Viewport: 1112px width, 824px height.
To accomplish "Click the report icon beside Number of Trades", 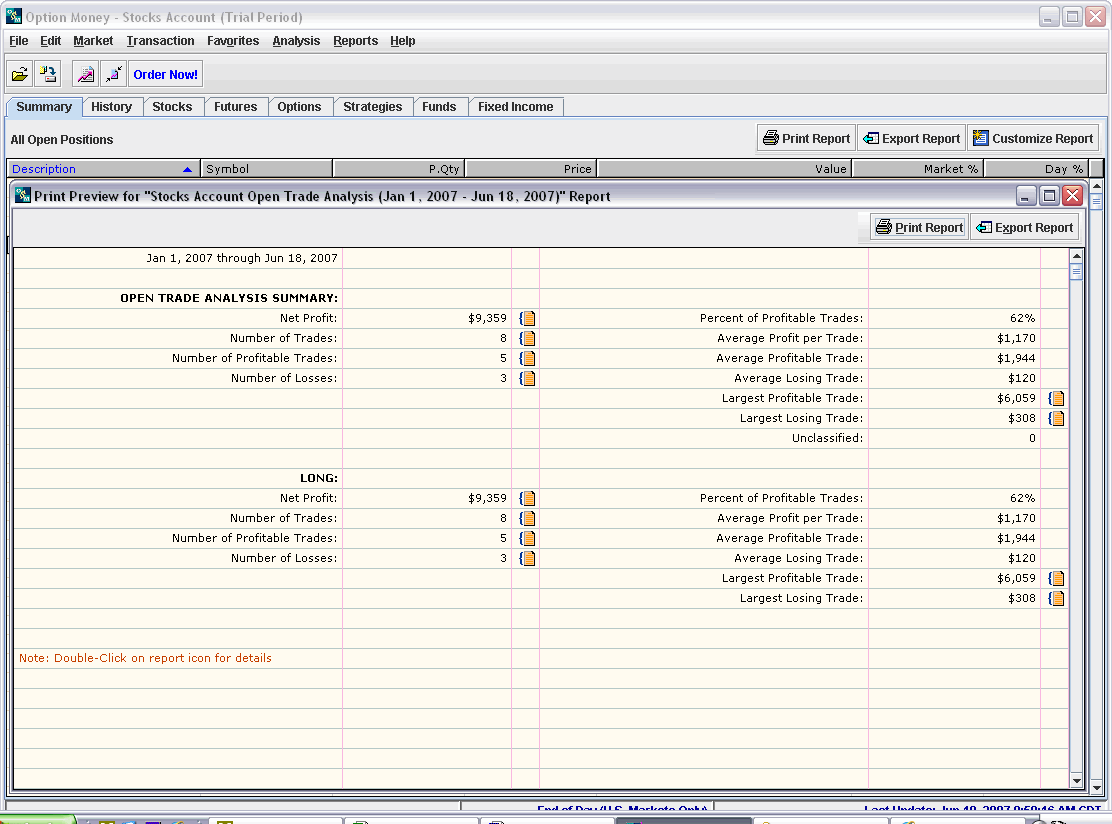I will (527, 337).
